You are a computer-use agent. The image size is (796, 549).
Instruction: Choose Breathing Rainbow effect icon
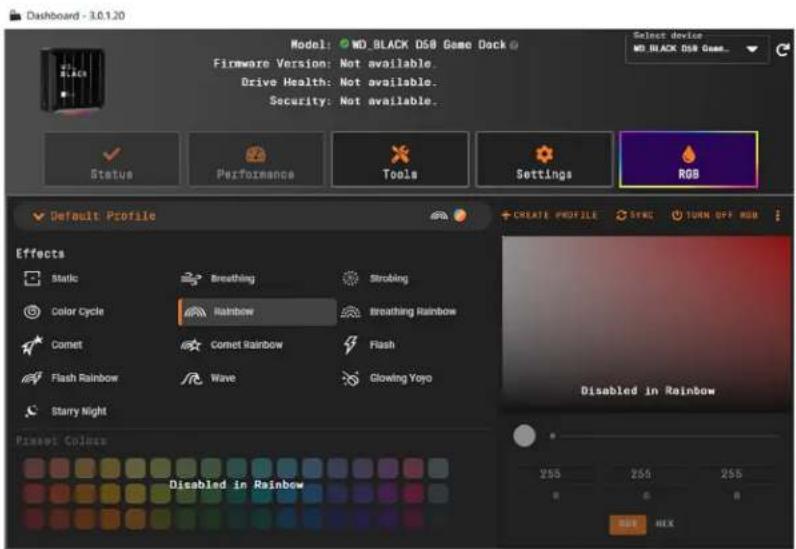coord(351,311)
